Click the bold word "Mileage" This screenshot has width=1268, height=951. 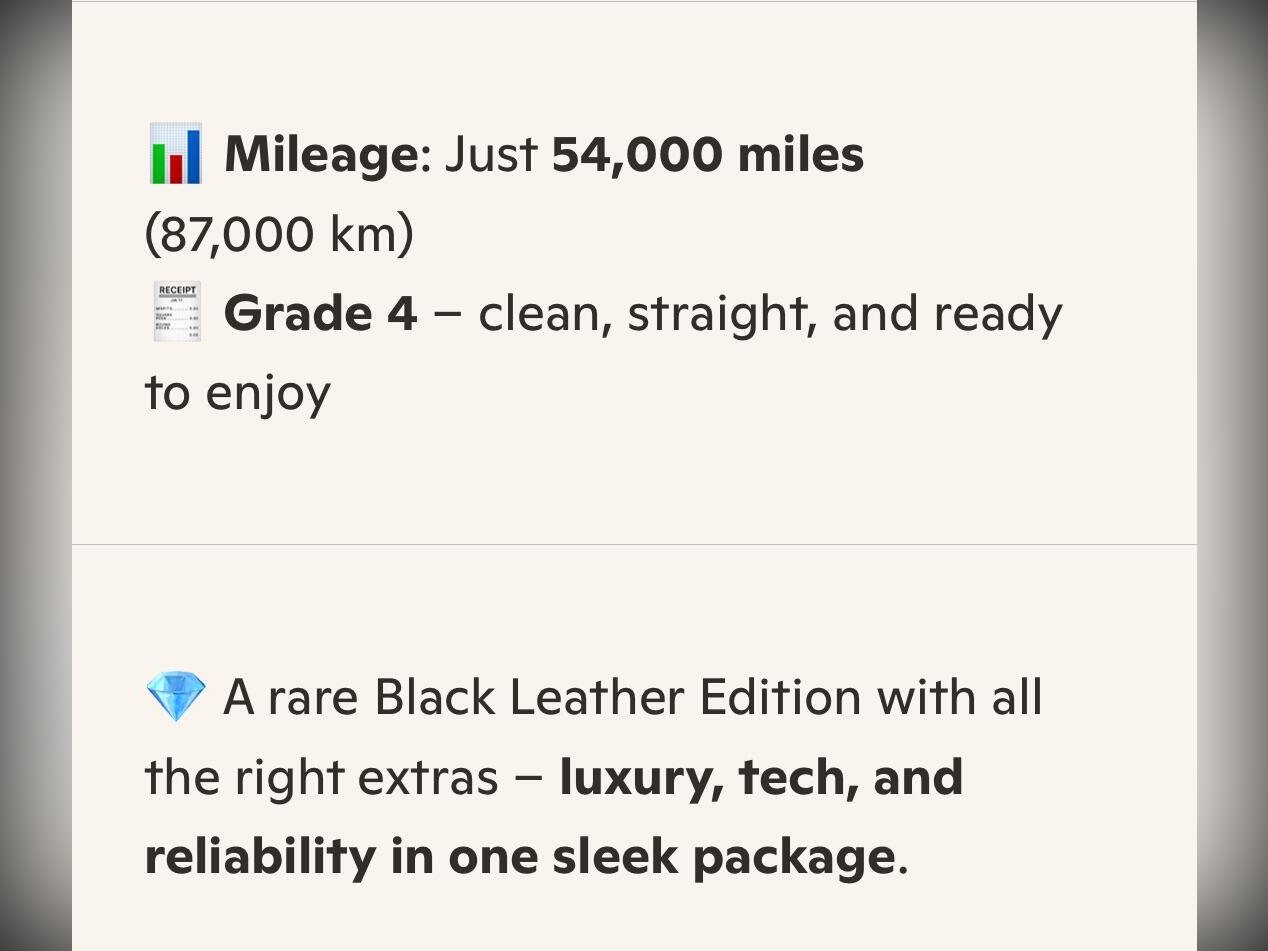click(x=320, y=154)
